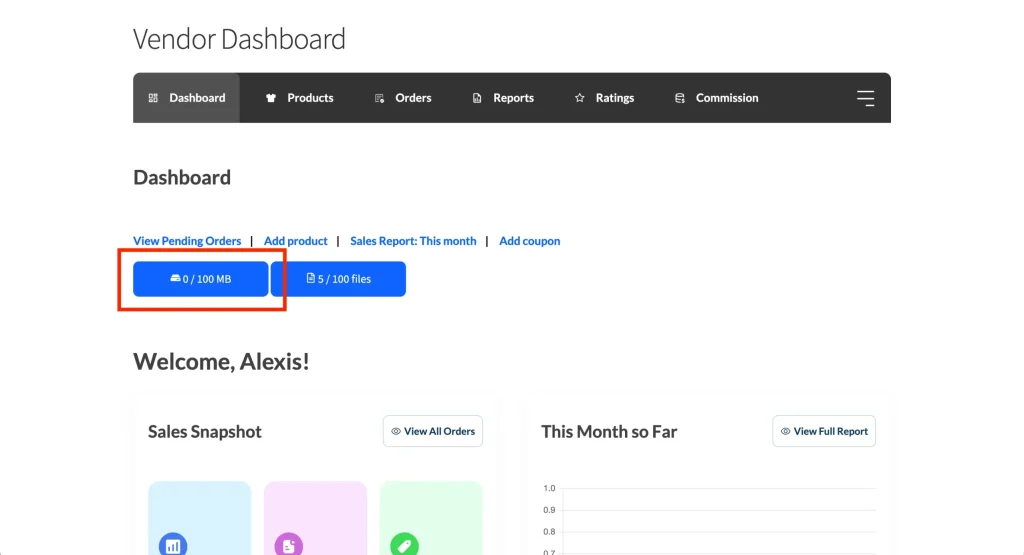Click the View Full Report button
The image size is (1024, 555).
pos(824,432)
